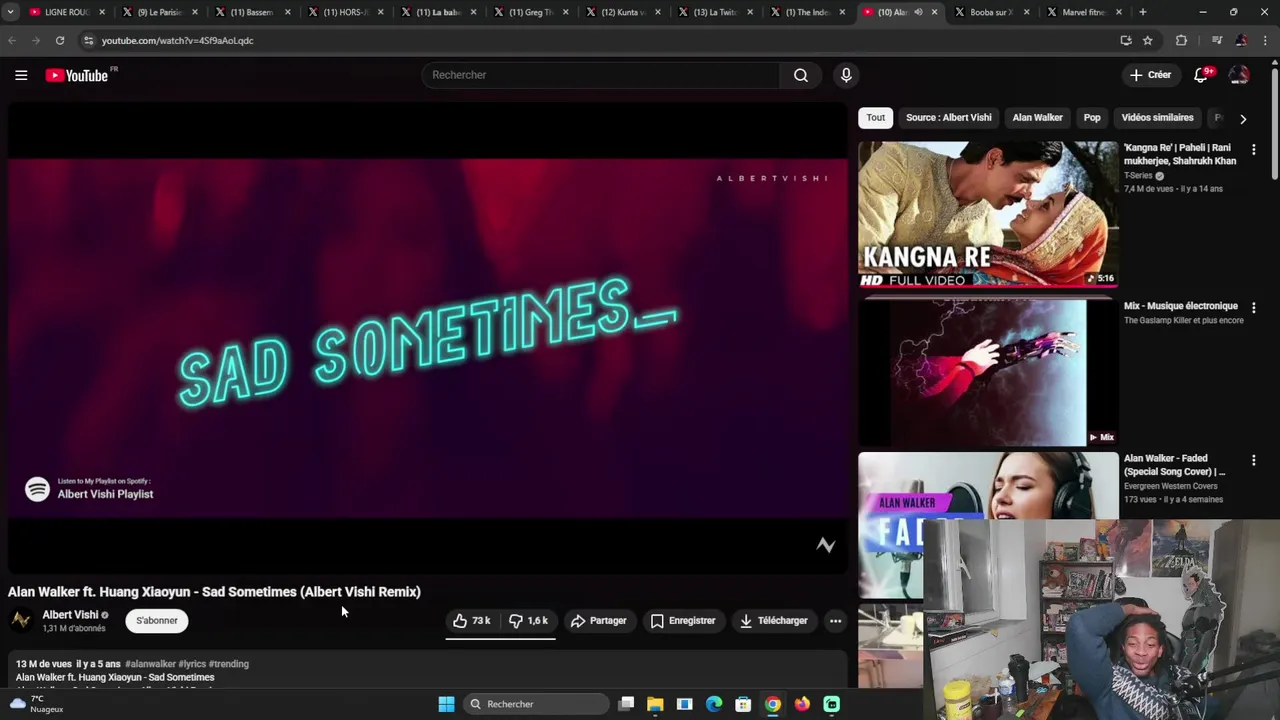Start voice search with the microphone
Viewport: 1280px width, 720px height.
click(846, 75)
